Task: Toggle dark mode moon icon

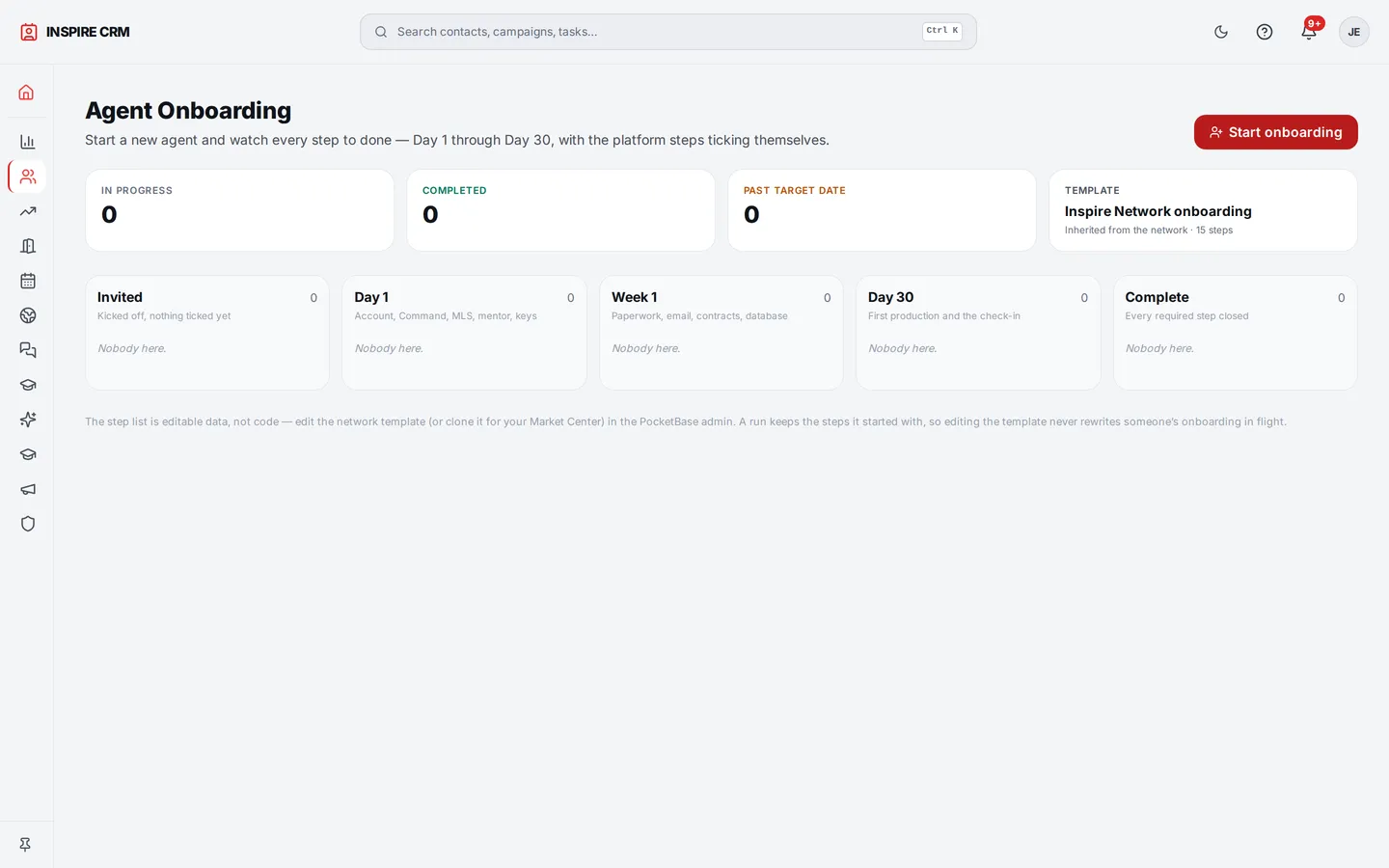Action: (1221, 32)
